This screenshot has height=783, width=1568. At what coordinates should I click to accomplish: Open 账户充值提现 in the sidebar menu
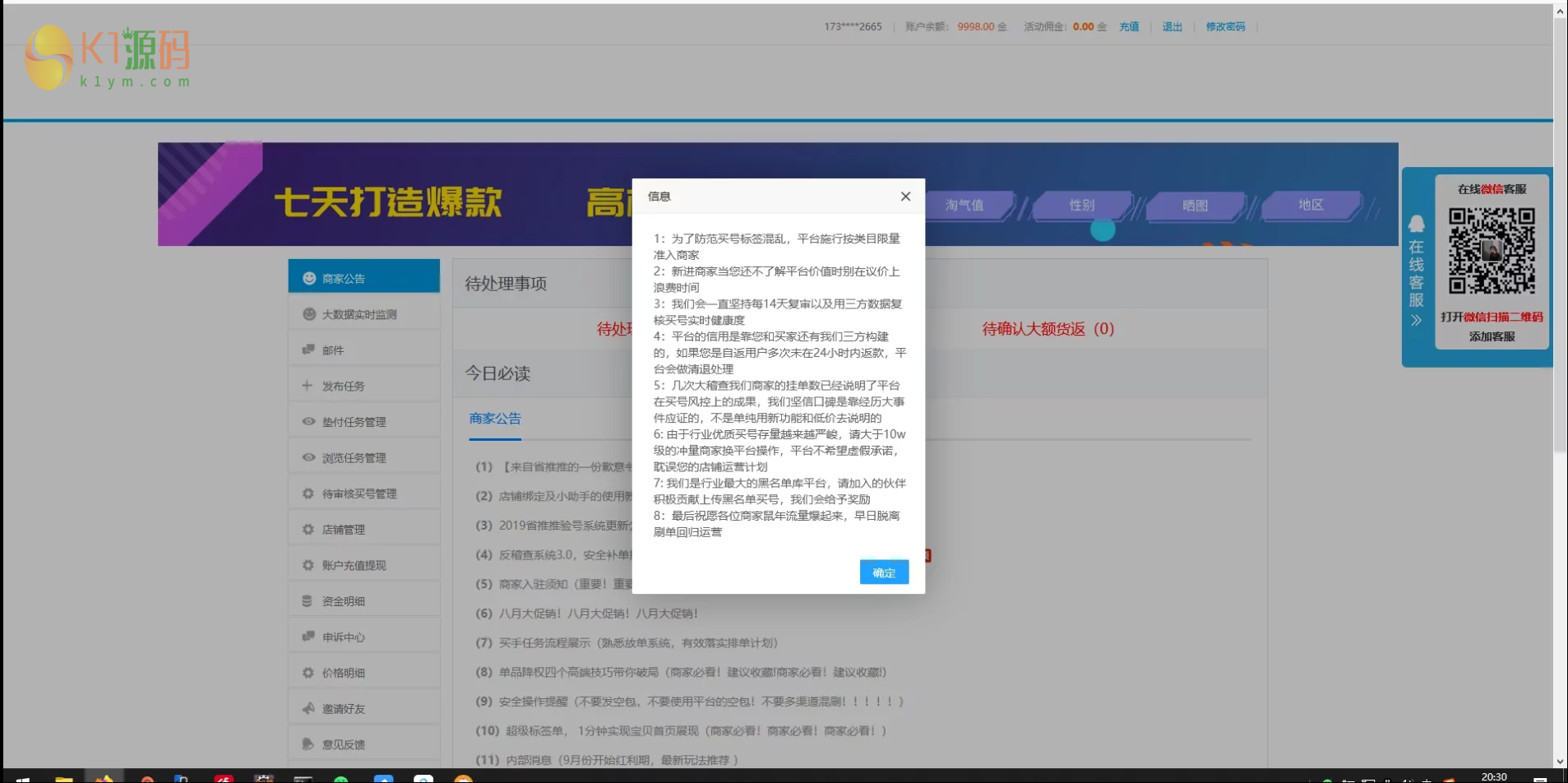pos(354,564)
